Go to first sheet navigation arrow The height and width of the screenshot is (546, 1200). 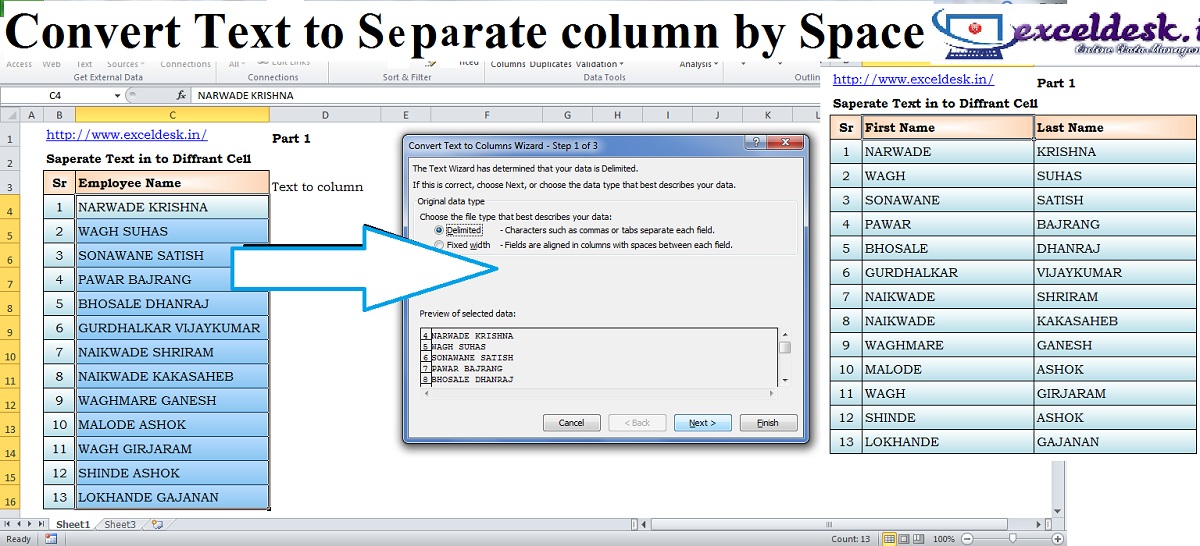9,524
